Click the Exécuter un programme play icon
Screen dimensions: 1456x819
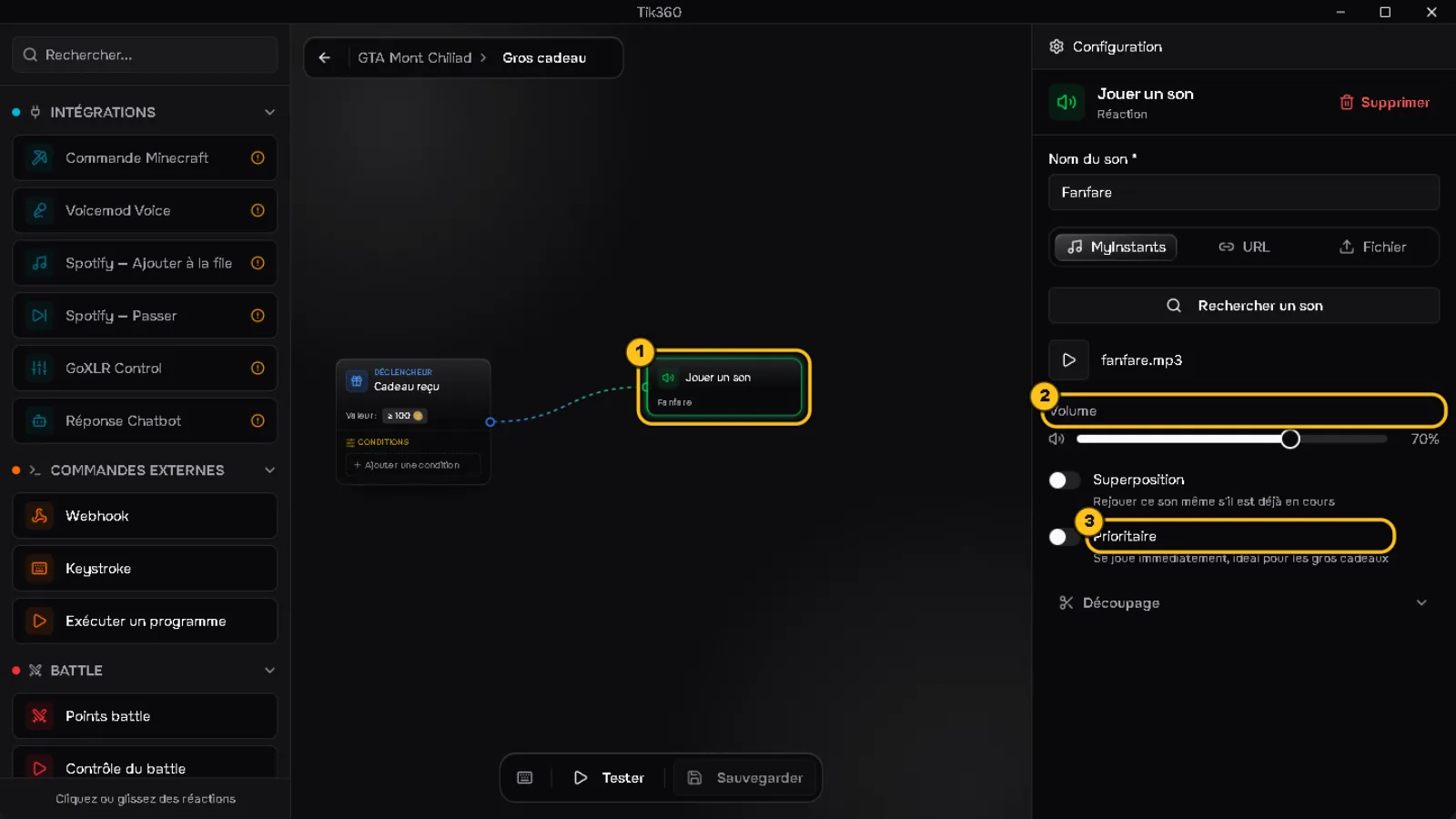[x=39, y=622]
